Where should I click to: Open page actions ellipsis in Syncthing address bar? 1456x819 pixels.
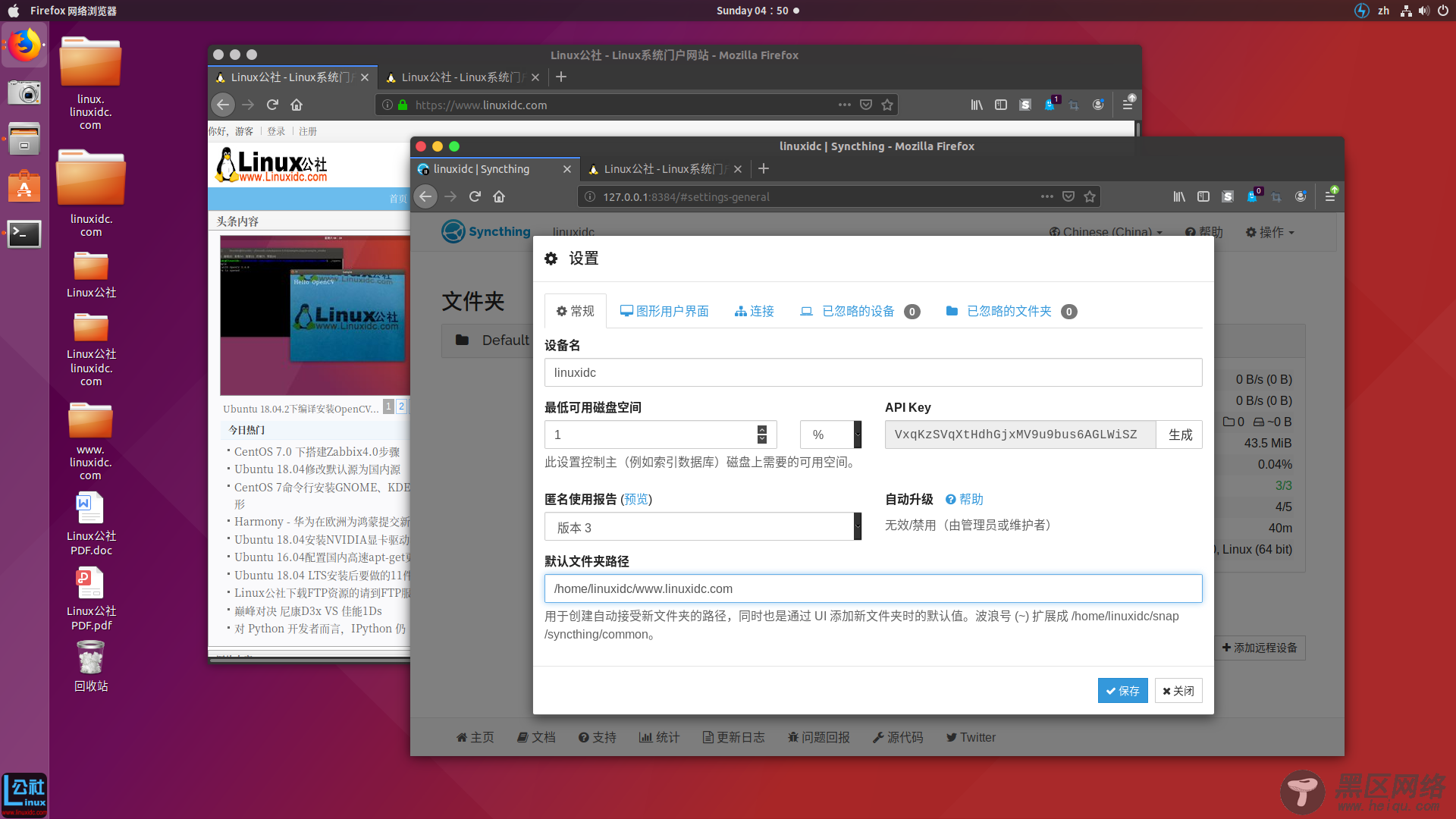click(x=1047, y=196)
